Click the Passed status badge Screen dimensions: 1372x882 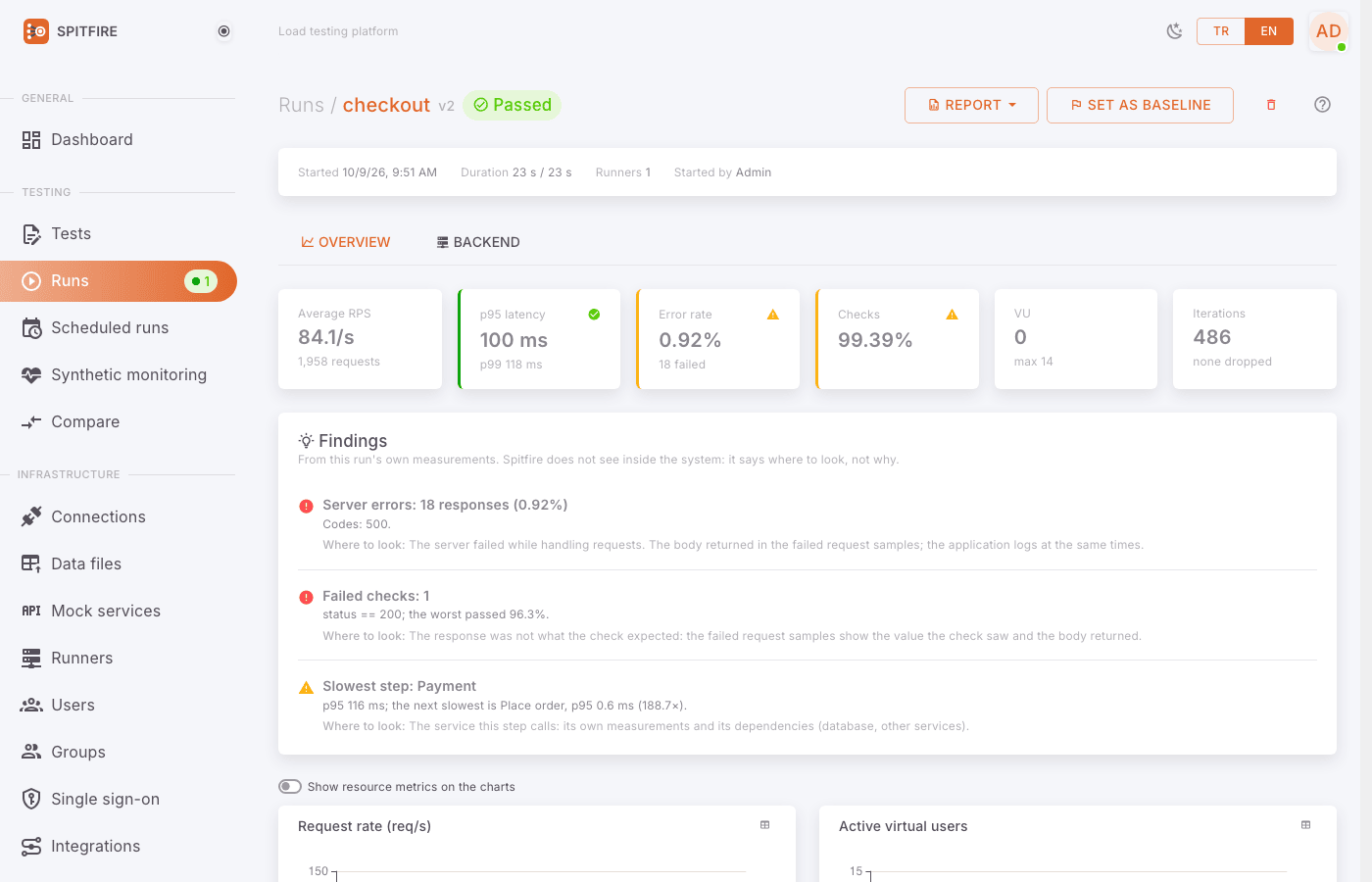click(512, 105)
